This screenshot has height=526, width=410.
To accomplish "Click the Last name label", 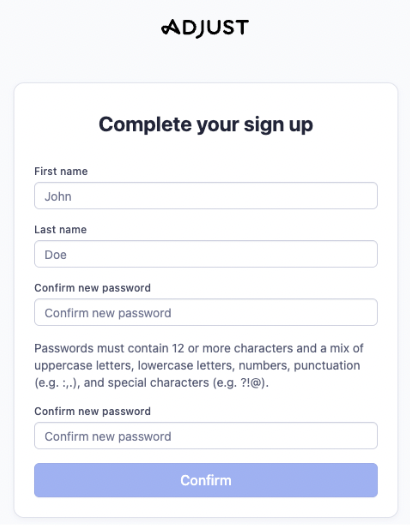I will coord(60,230).
